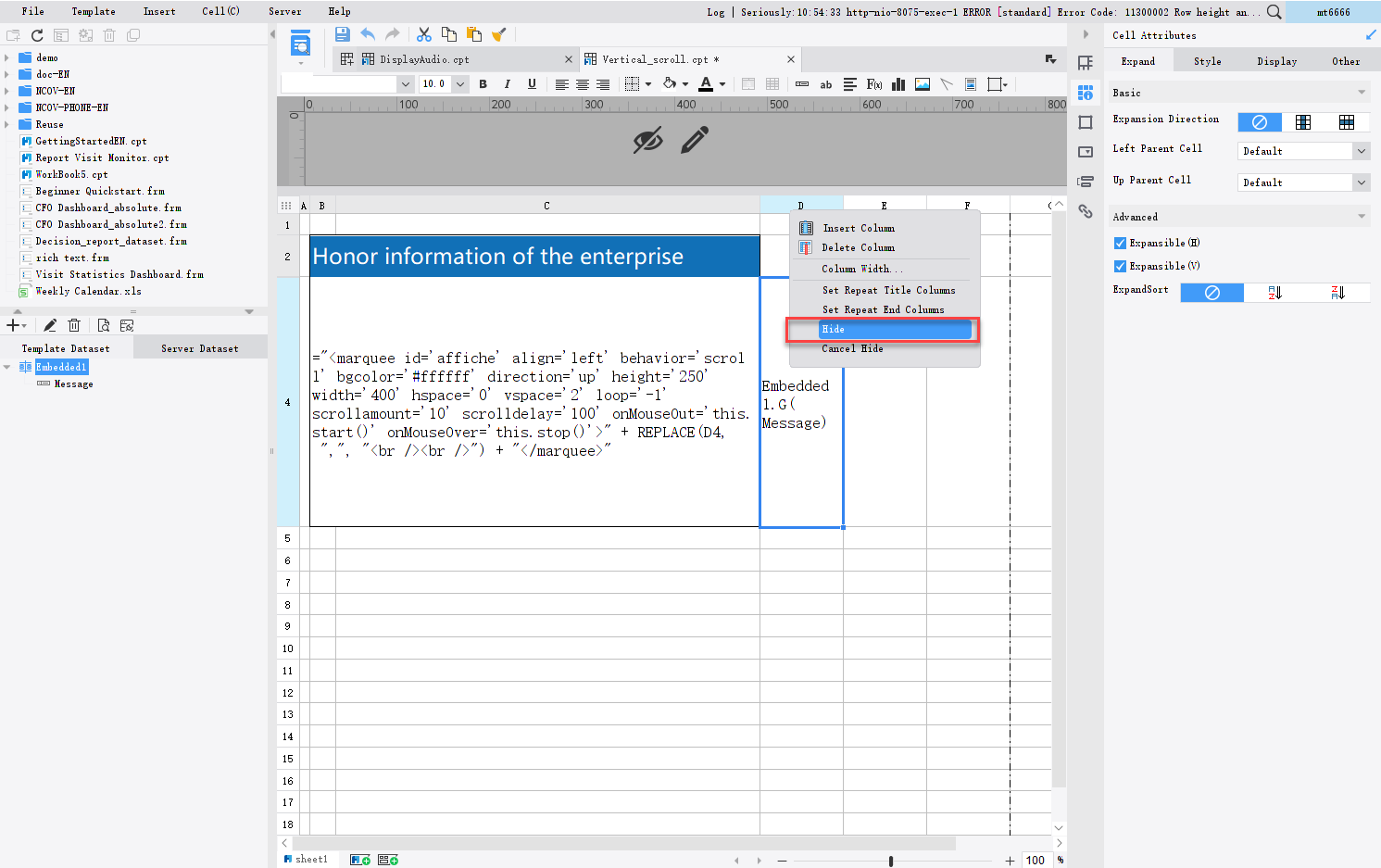Align cell text to the right
The height and width of the screenshot is (868, 1381).
click(x=603, y=84)
